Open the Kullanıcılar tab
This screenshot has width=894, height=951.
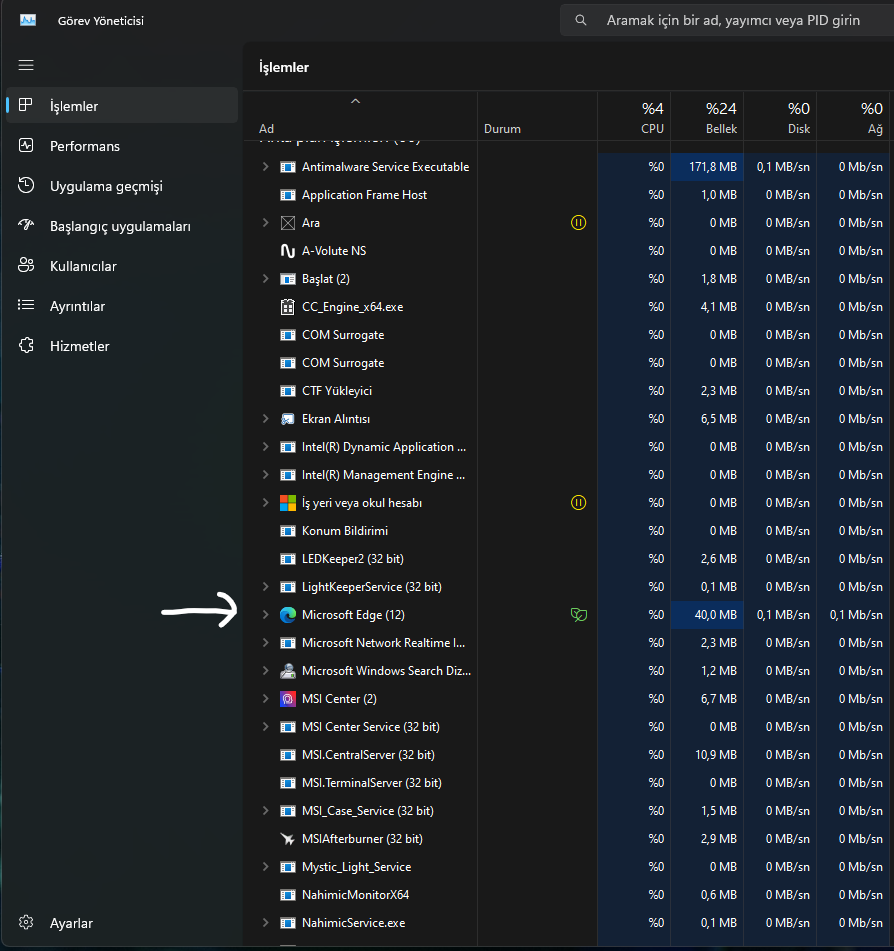pos(121,266)
